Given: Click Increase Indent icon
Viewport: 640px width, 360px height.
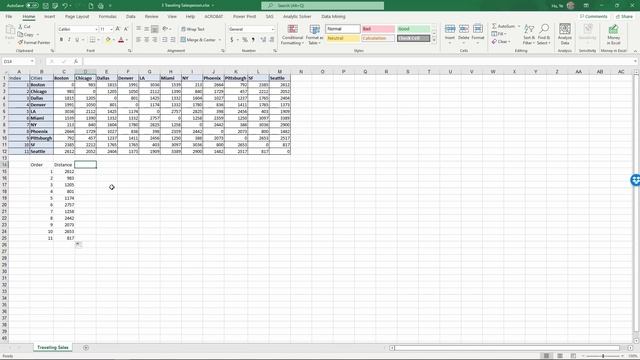Looking at the screenshot, I should click(x=173, y=40).
